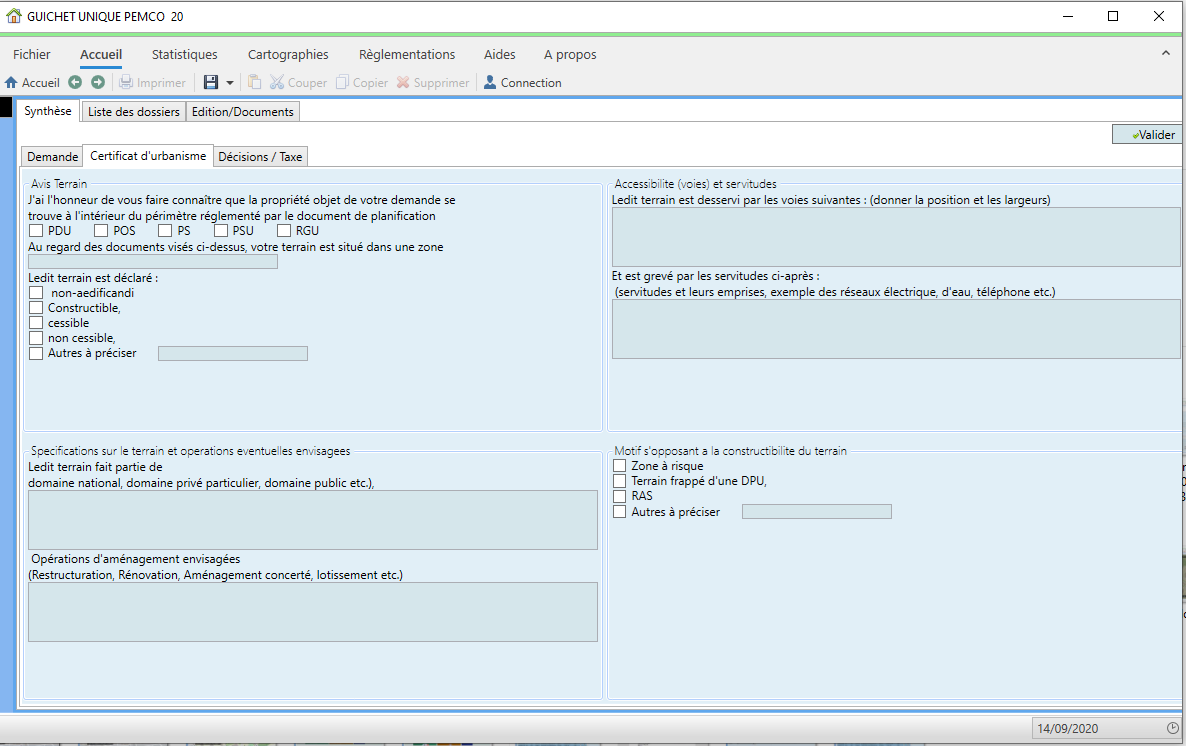
Task: Click the save floppy disk icon
Action: [211, 82]
